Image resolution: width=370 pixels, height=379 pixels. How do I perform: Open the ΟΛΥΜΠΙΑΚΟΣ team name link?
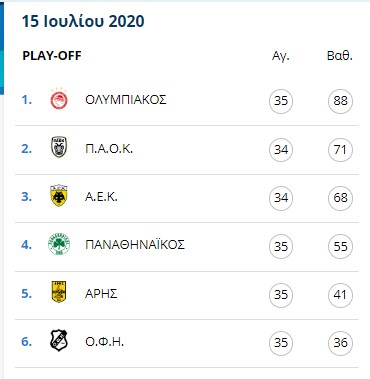[126, 100]
